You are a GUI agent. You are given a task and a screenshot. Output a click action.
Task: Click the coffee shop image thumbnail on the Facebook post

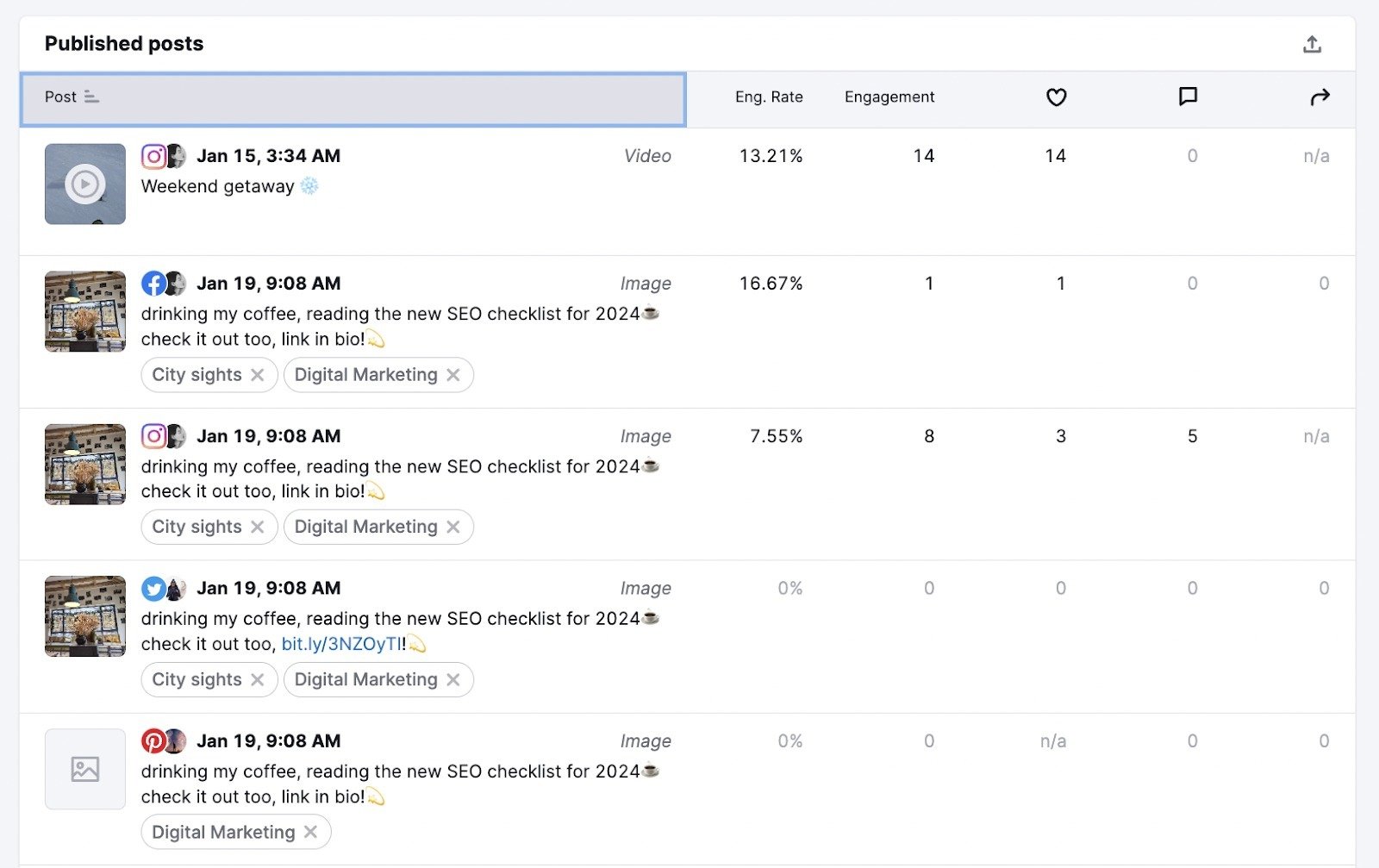(84, 310)
